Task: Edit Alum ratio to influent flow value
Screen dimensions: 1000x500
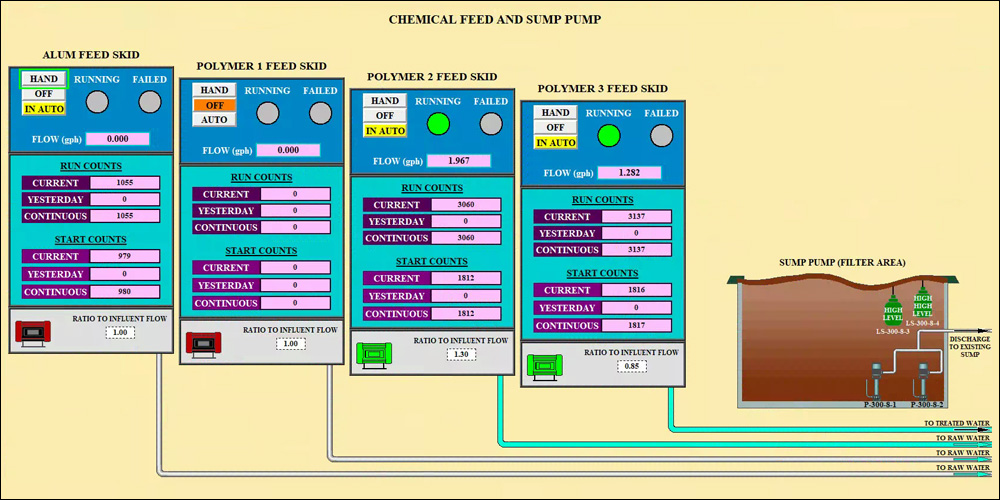Action: pos(119,332)
